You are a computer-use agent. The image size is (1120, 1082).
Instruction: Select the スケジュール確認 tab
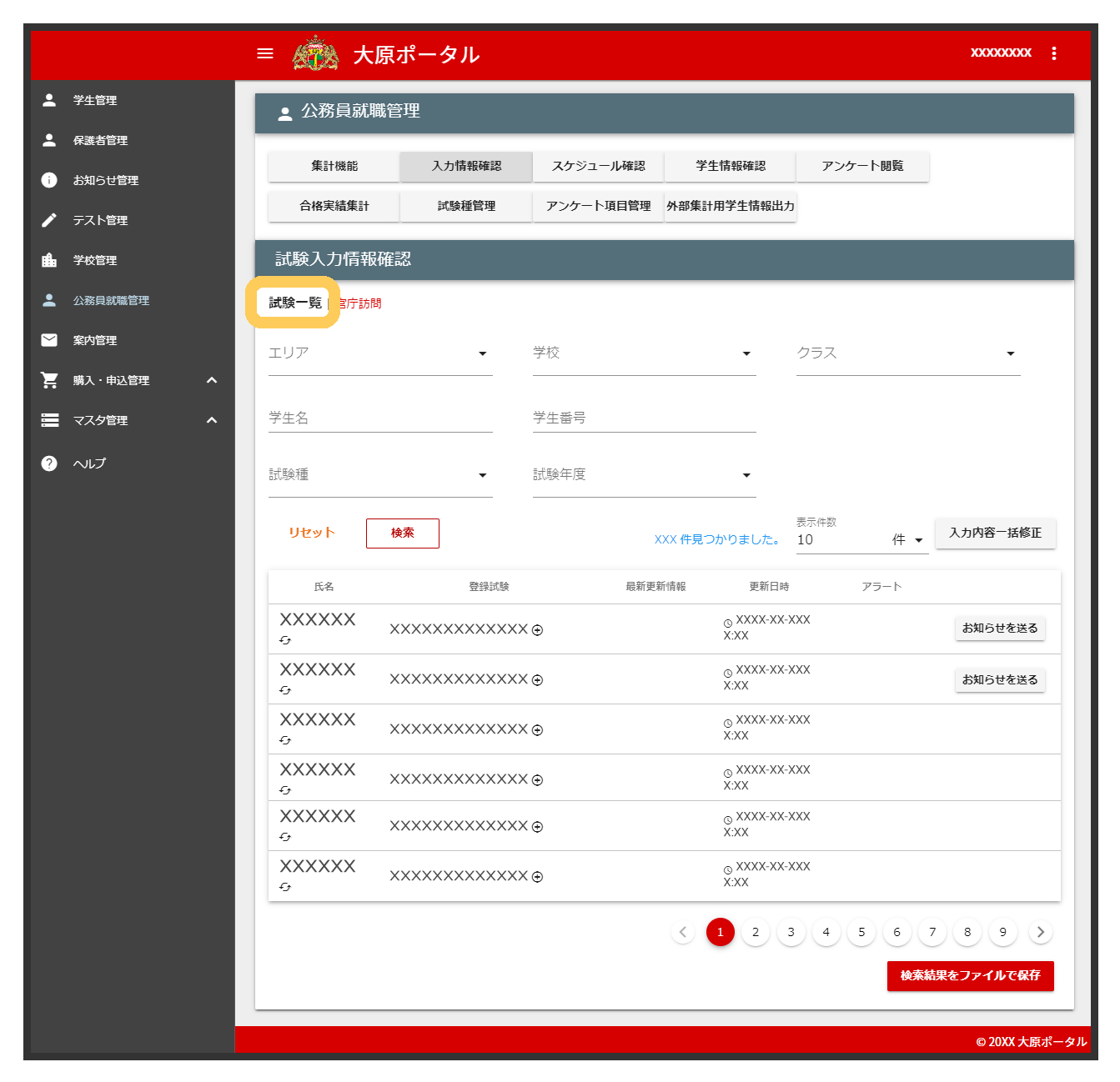[x=598, y=166]
